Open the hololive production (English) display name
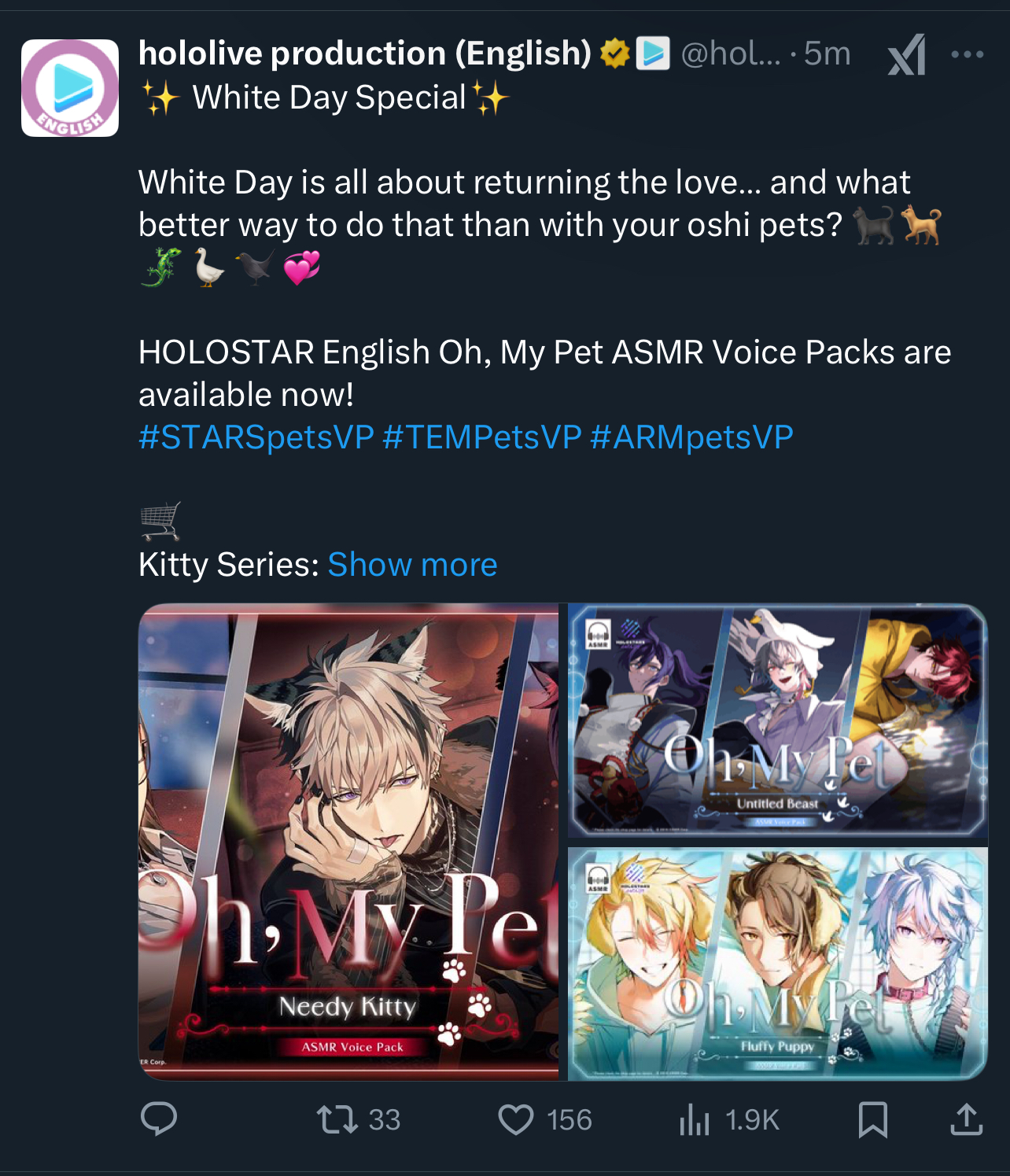Image resolution: width=1010 pixels, height=1176 pixels. [x=365, y=53]
